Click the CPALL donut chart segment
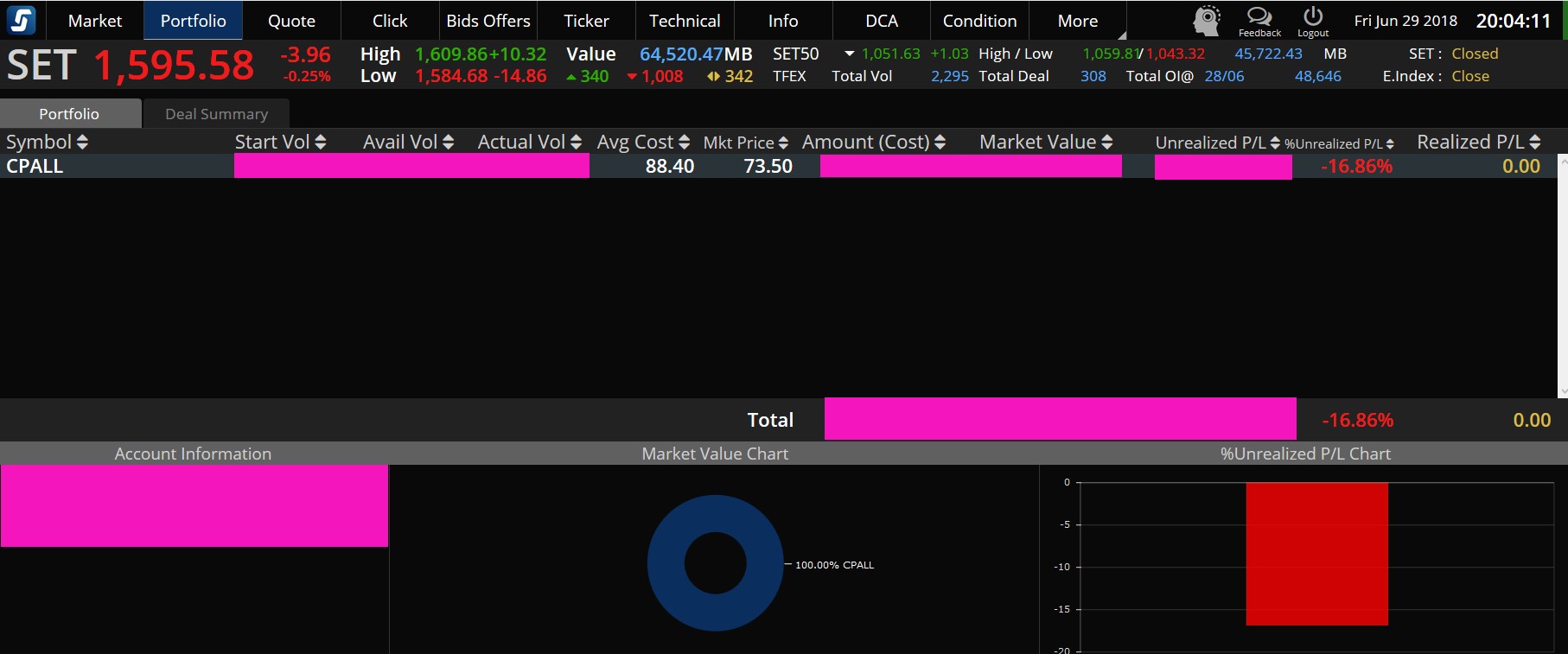The width and height of the screenshot is (1568, 654). (x=666, y=563)
